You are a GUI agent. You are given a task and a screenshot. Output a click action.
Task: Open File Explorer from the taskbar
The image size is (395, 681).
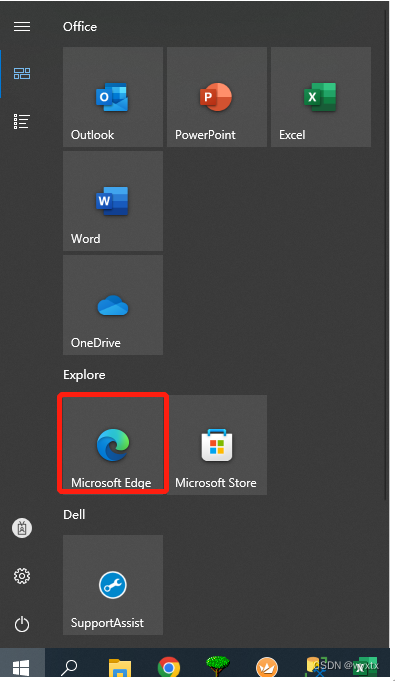[119, 668]
